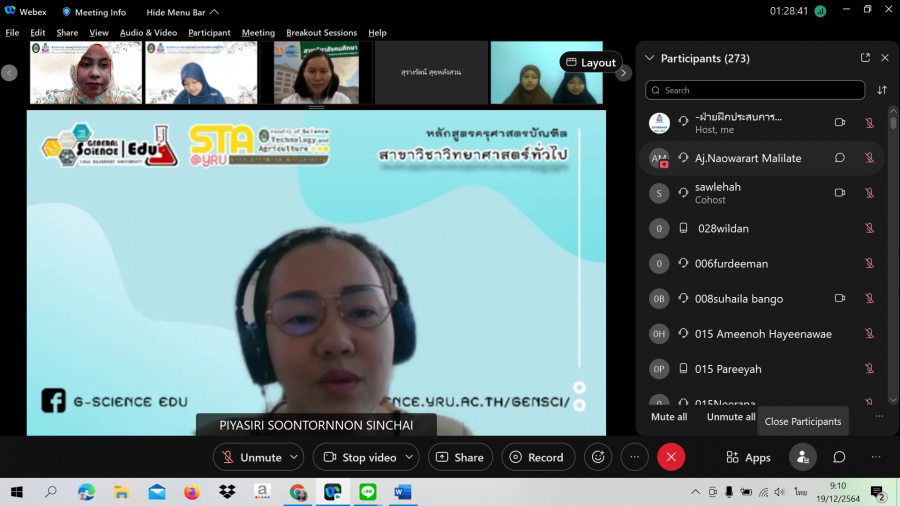Viewport: 900px width, 506px height.
Task: Toggle the Unmute microphone button
Action: [x=251, y=457]
